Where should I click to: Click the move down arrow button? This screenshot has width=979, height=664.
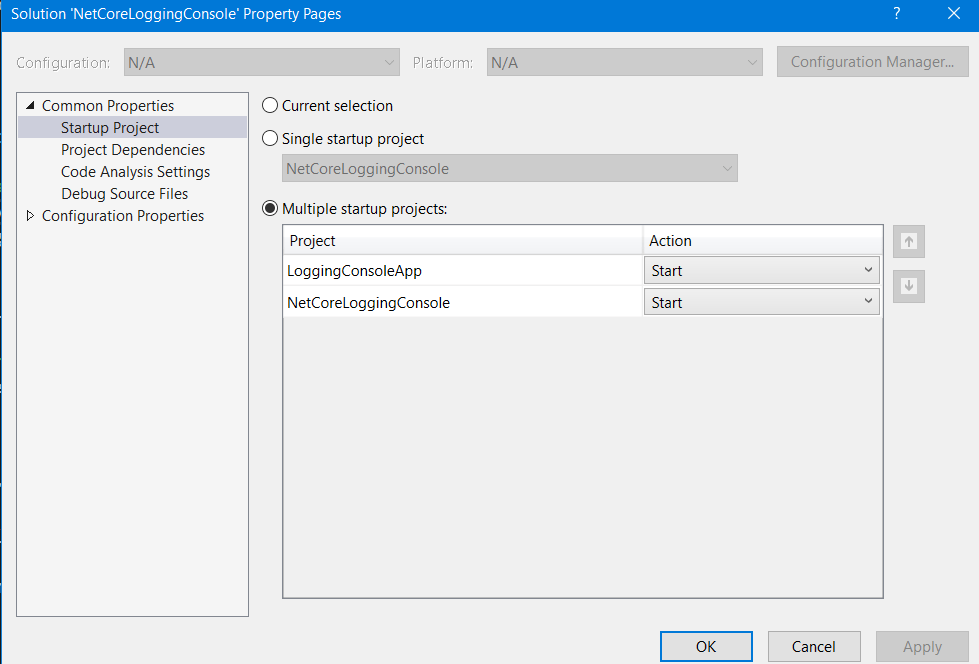pos(909,286)
